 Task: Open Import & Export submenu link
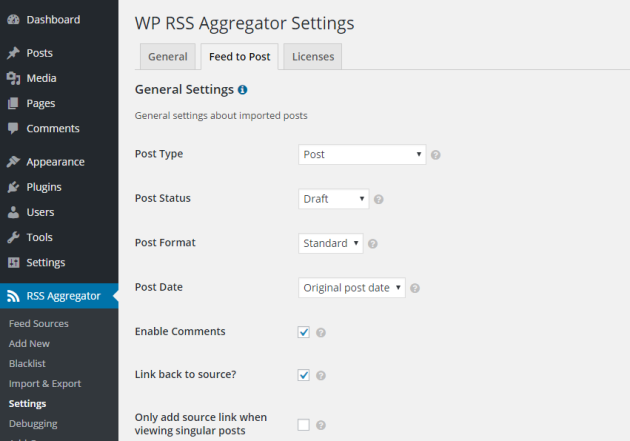tap(45, 384)
